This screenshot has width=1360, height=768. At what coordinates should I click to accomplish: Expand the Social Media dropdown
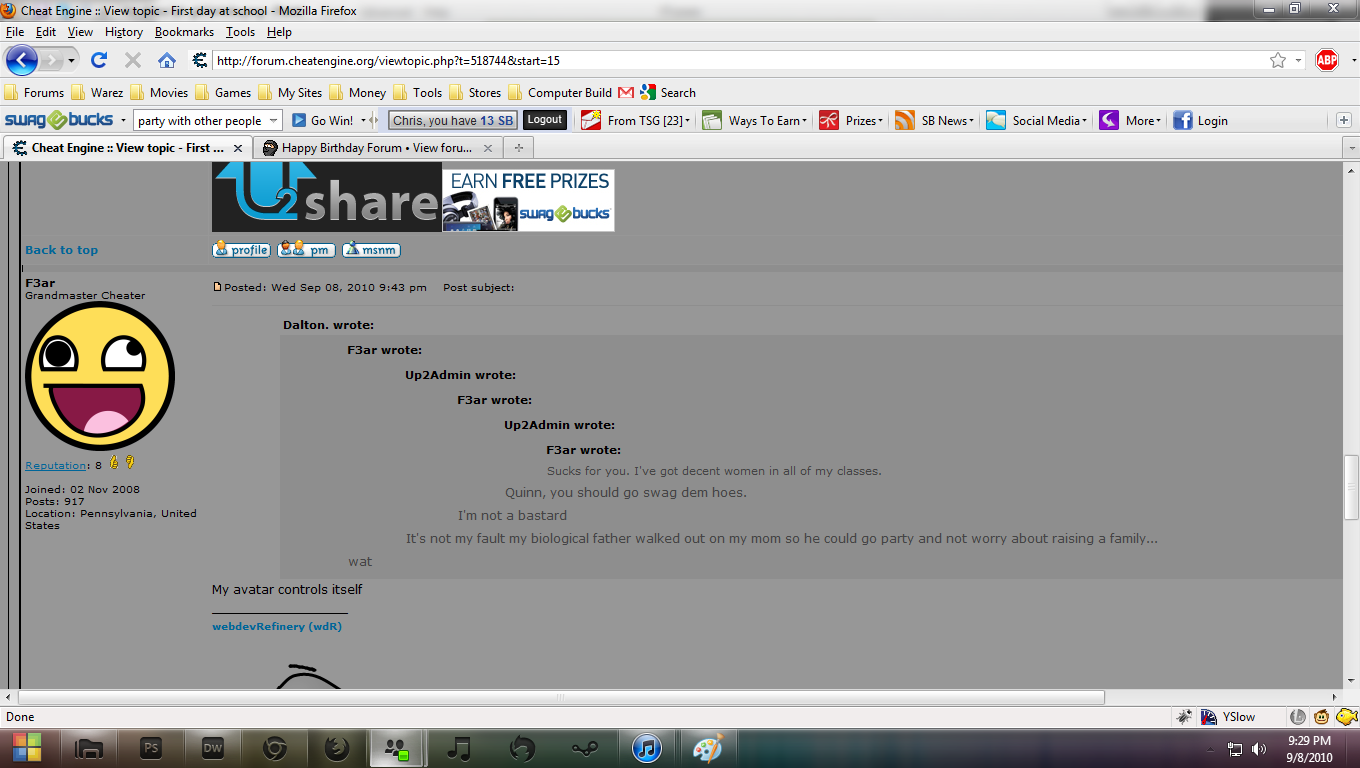tap(1085, 121)
